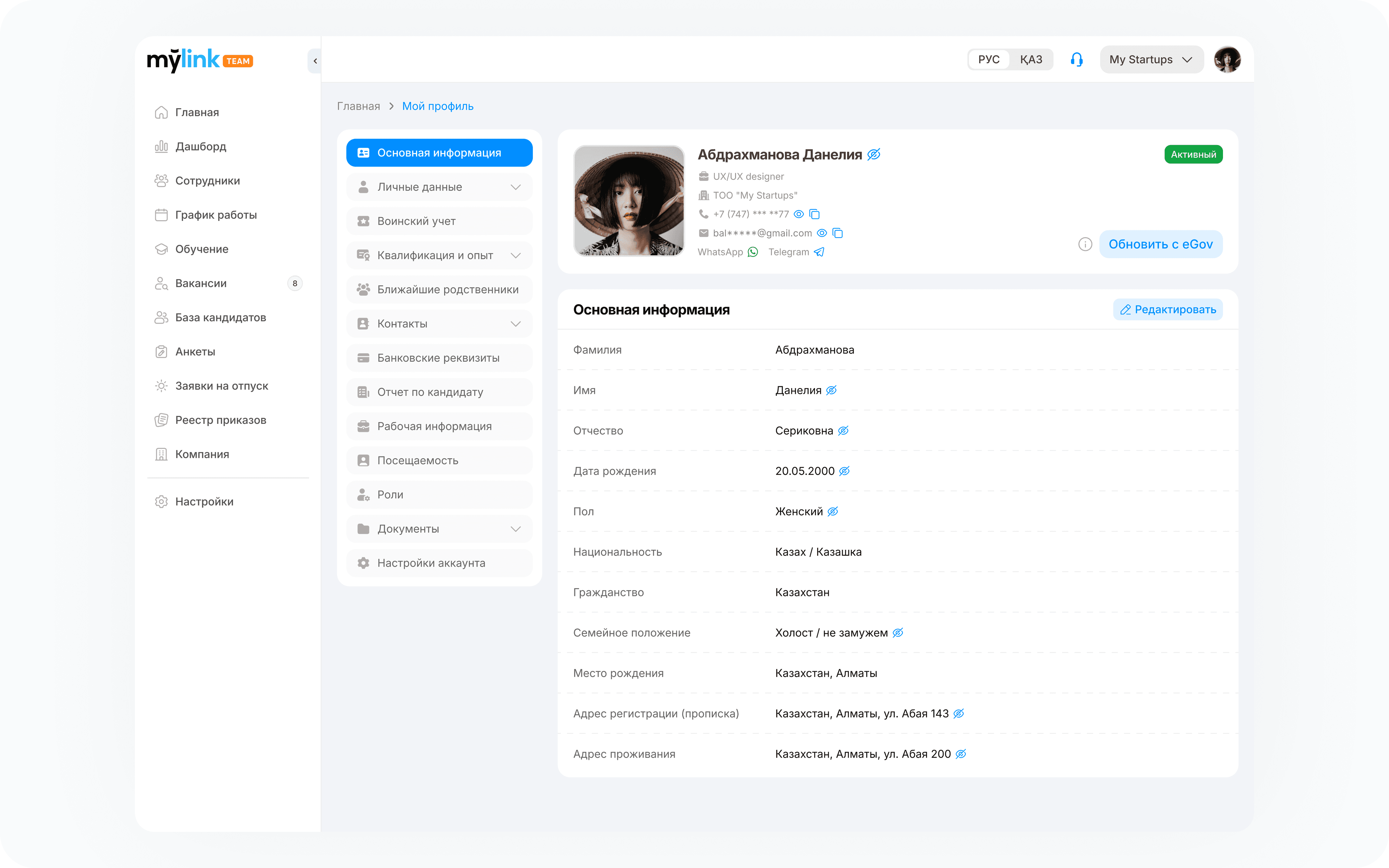Open the Настройки аккаунта tab
The image size is (1389, 868).
[x=439, y=563]
